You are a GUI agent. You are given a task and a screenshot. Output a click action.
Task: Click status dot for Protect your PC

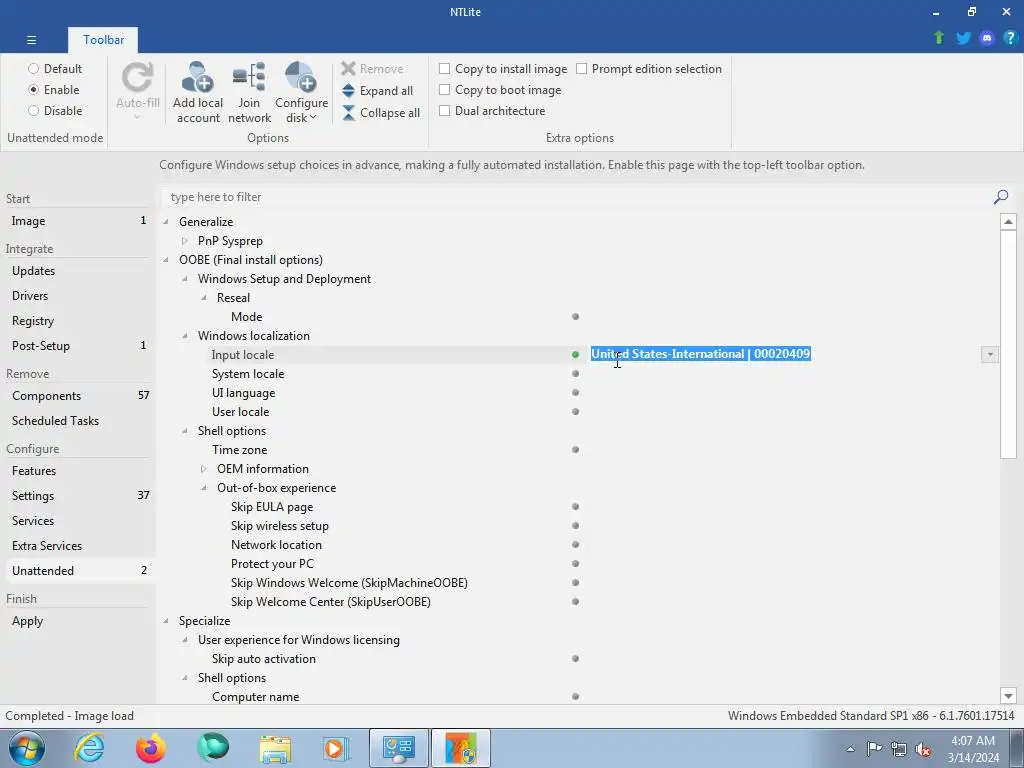(575, 563)
